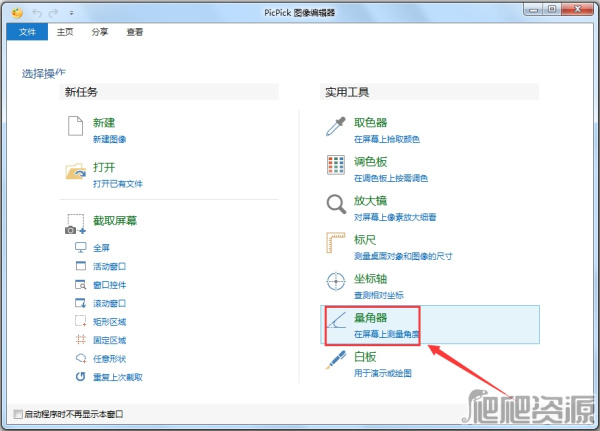Screen dimensions: 600x431
Task: Switch to the 主页 tab
Action: [65, 32]
